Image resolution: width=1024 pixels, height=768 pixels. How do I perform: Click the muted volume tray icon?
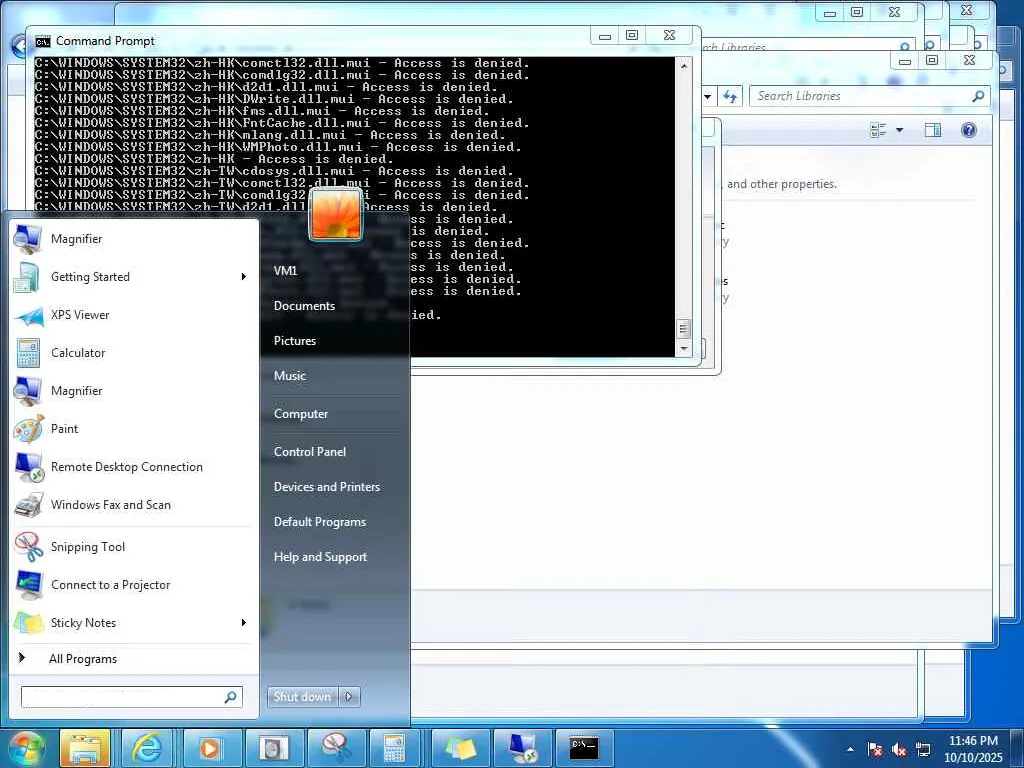pos(899,750)
